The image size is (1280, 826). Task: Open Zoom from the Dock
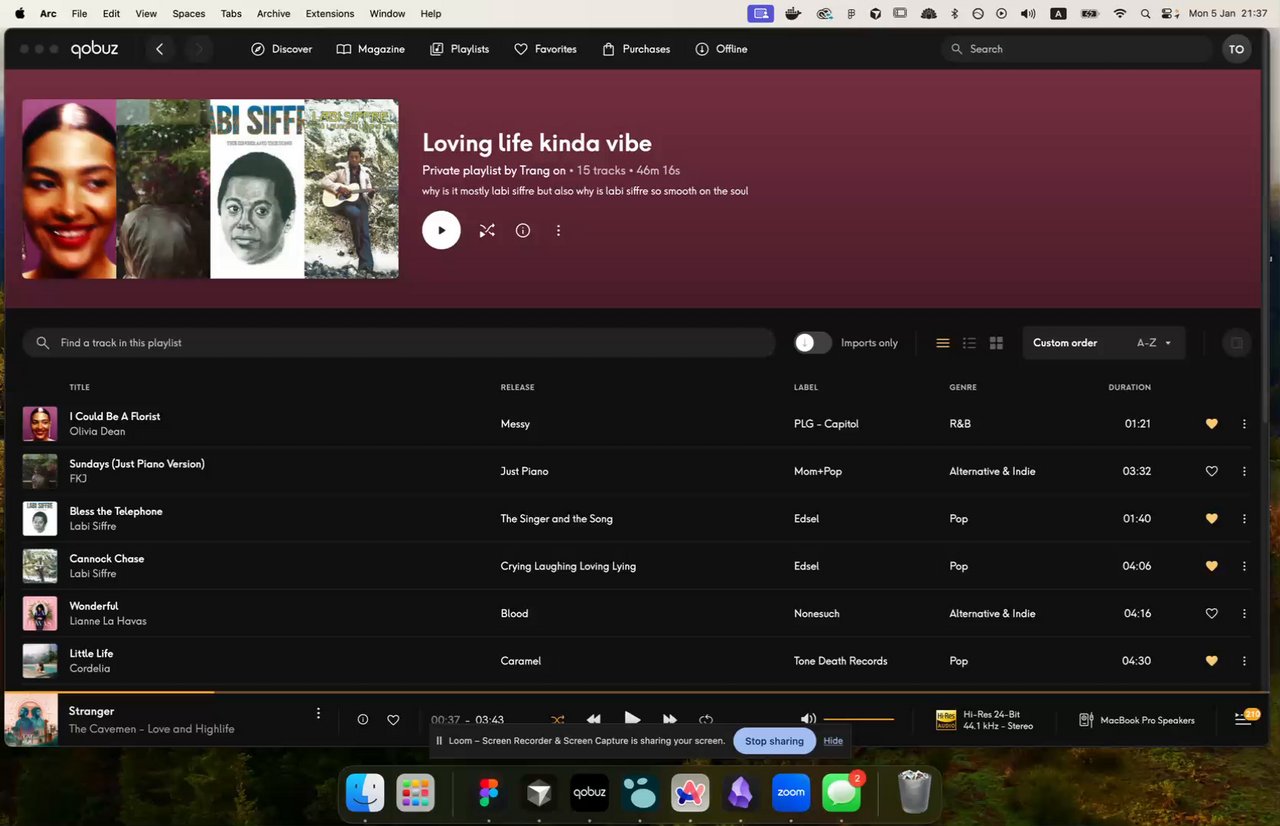(791, 793)
